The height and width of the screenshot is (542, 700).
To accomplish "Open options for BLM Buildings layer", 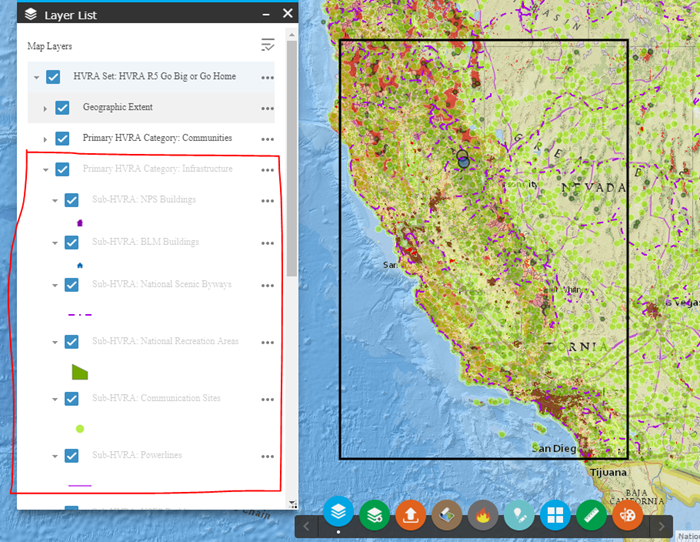I will (267, 243).
